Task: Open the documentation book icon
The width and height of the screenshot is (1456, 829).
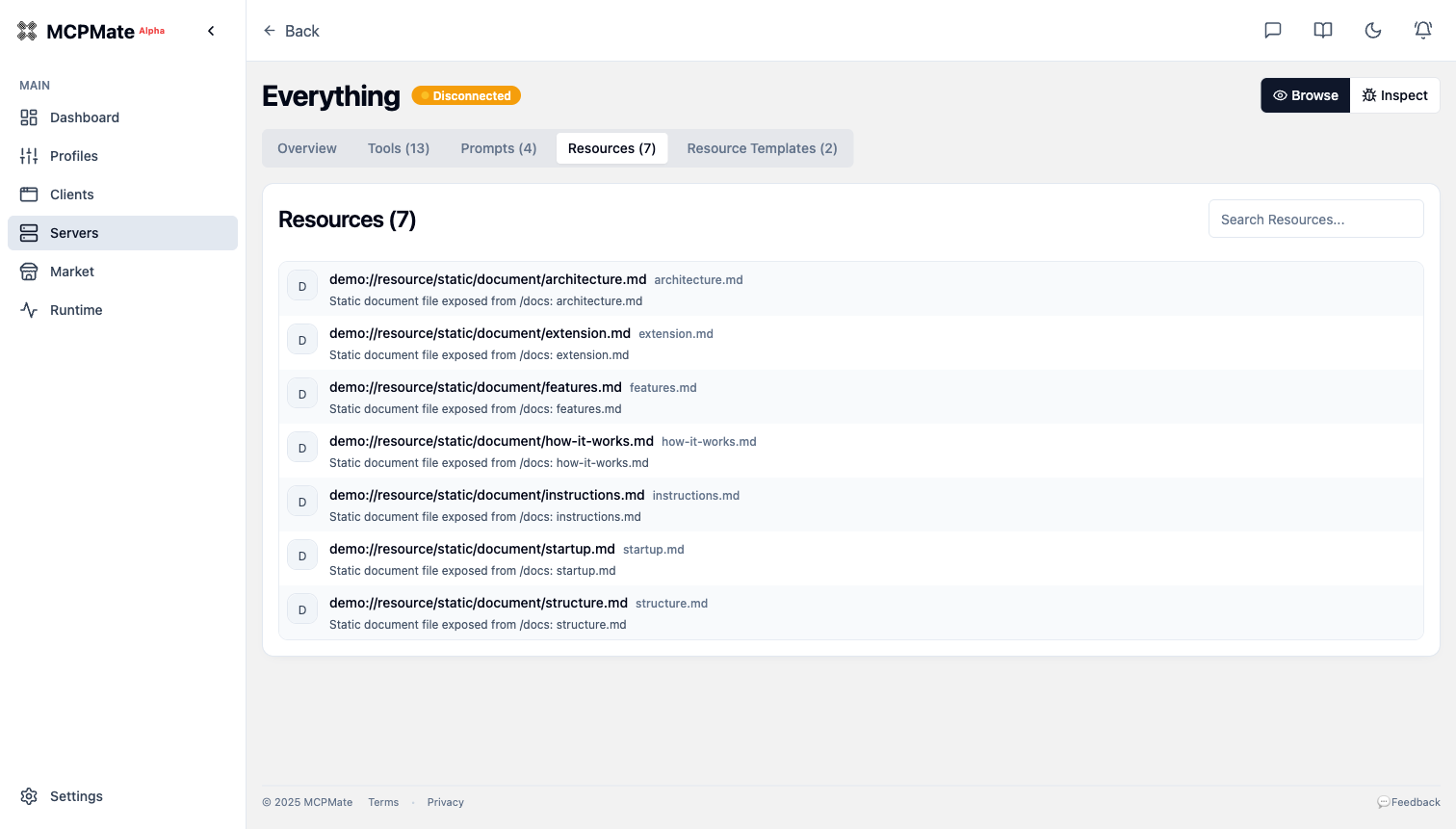Action: tap(1323, 31)
